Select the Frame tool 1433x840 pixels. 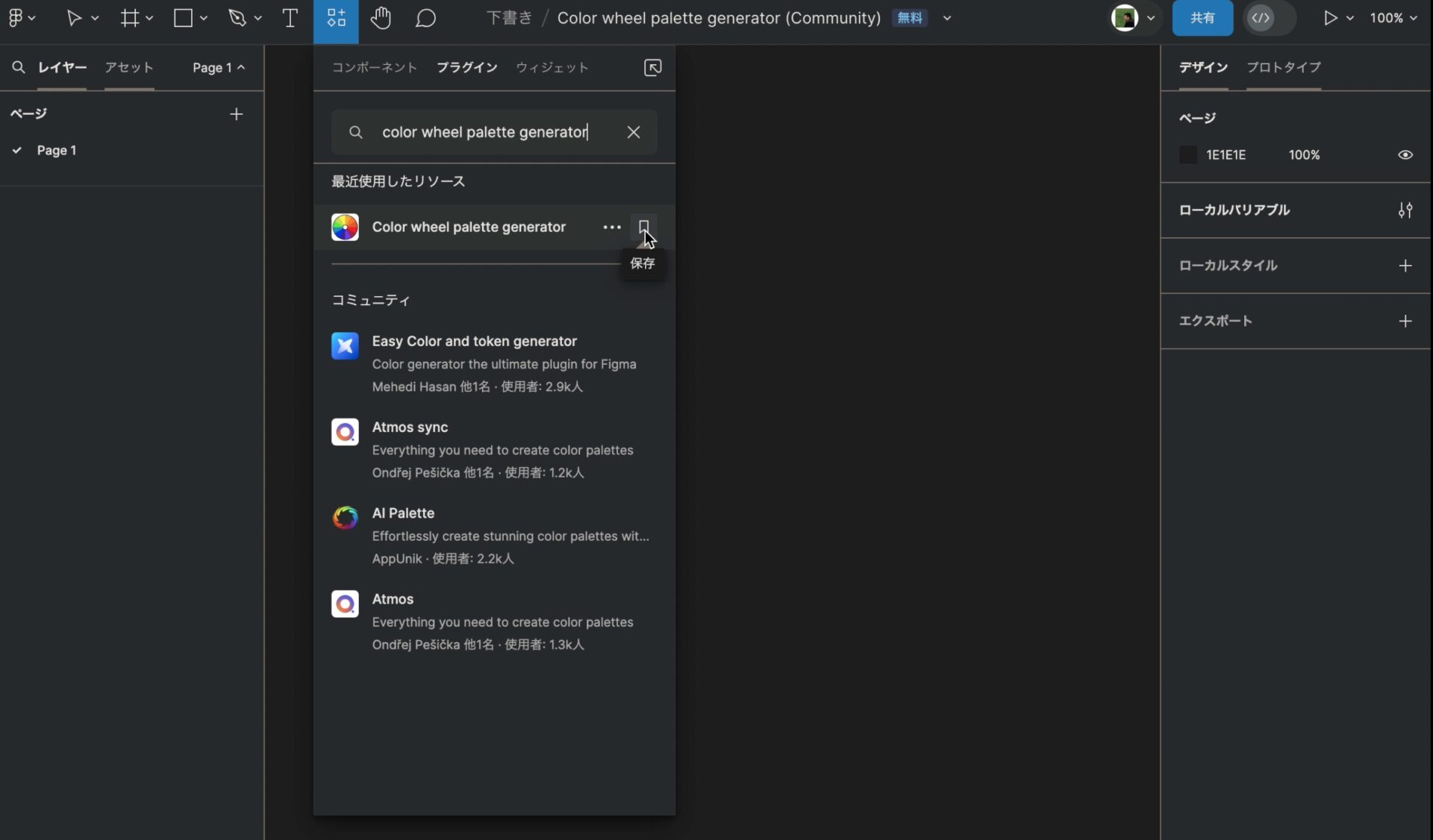click(130, 18)
